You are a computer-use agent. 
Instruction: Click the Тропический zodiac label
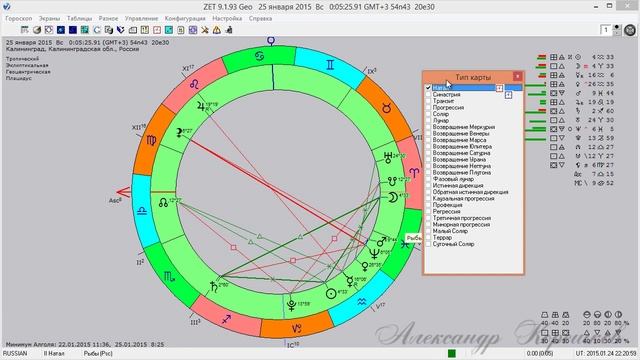click(22, 59)
